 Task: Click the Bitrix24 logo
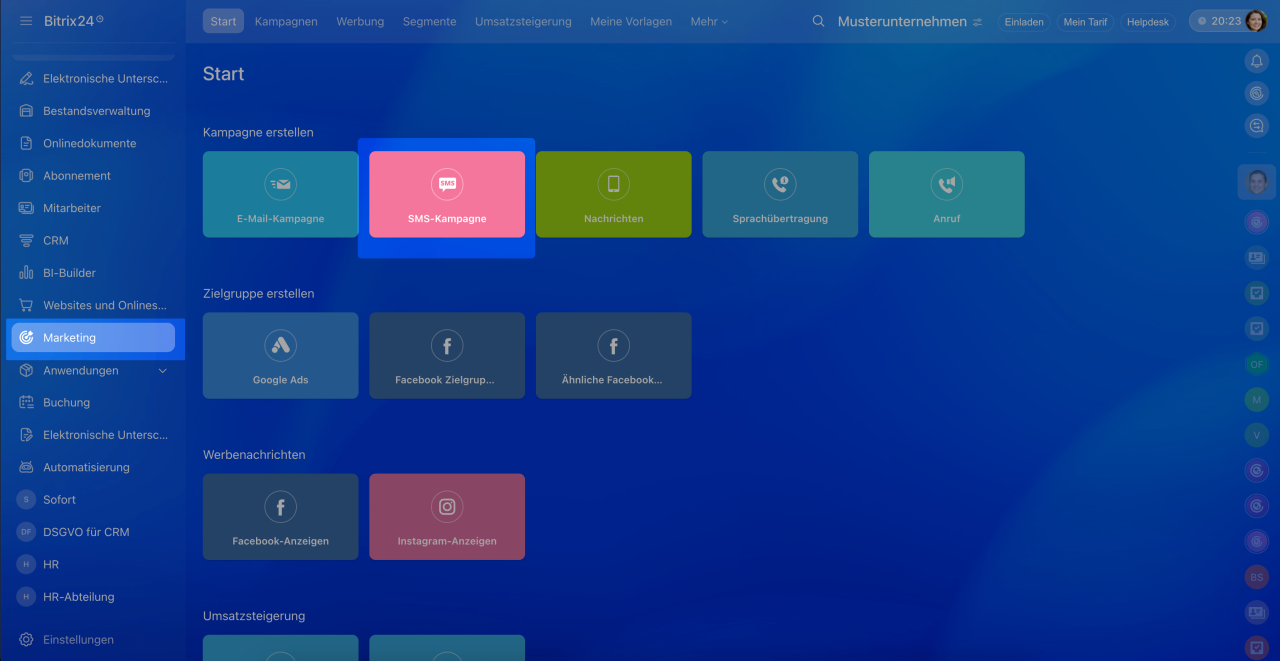(73, 21)
